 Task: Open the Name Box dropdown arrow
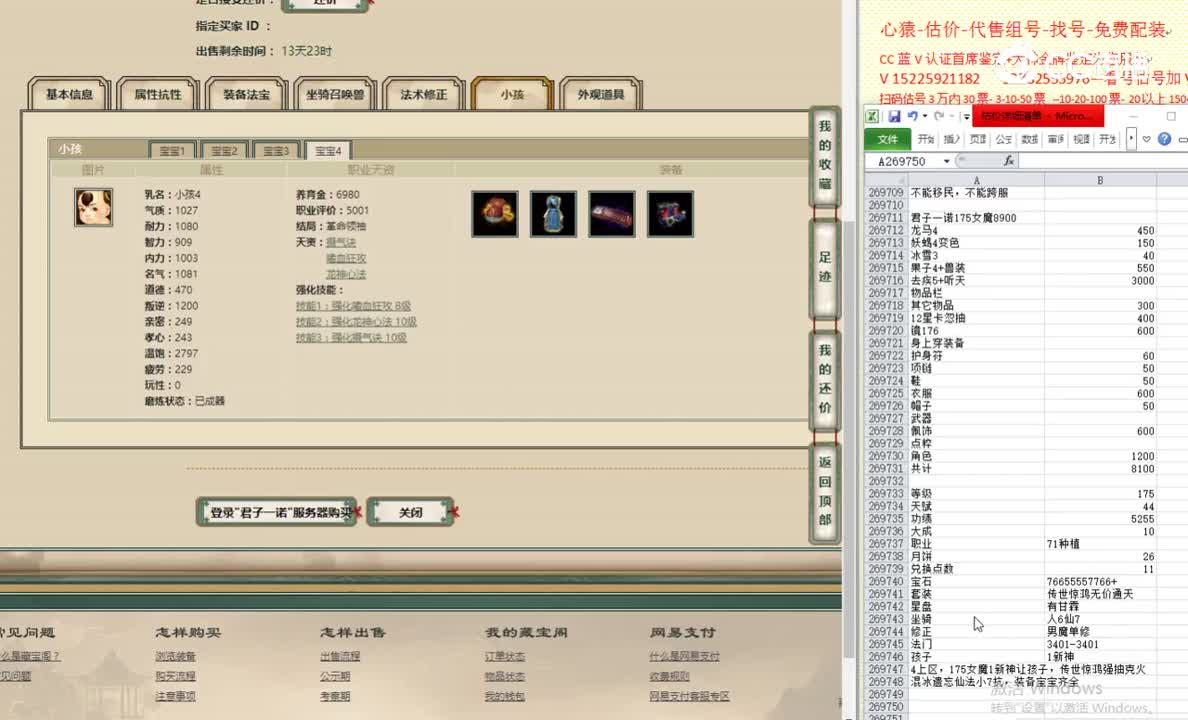[946, 161]
